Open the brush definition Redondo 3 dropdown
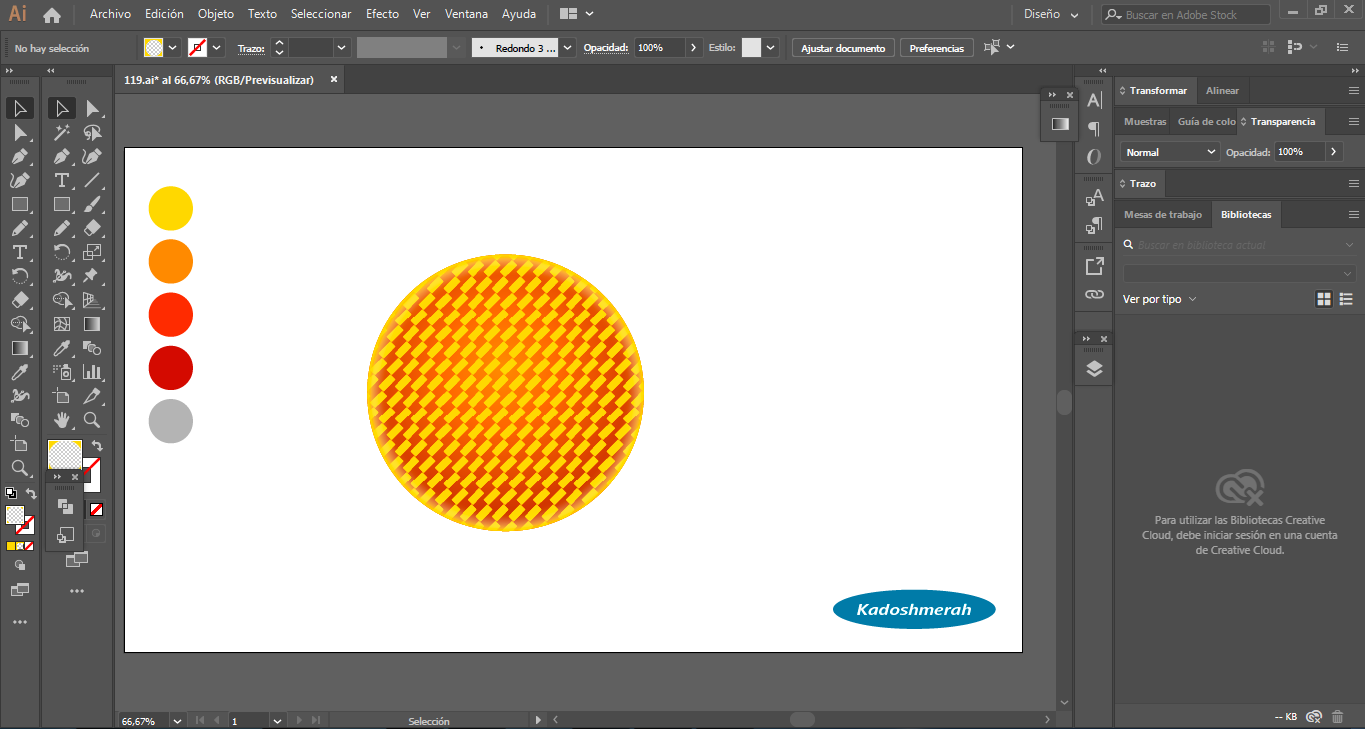The width and height of the screenshot is (1365, 729). click(x=568, y=48)
